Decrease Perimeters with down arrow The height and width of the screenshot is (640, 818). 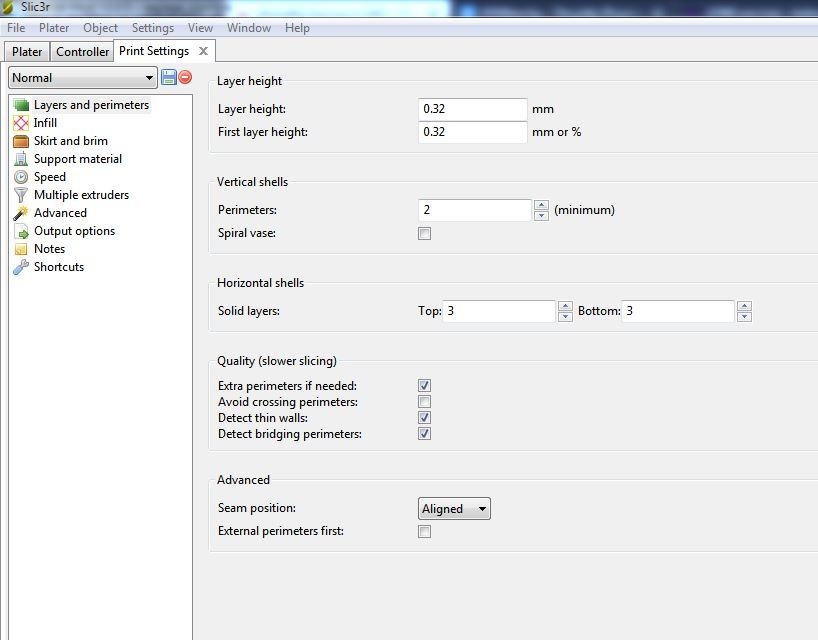pyautogui.click(x=541, y=216)
